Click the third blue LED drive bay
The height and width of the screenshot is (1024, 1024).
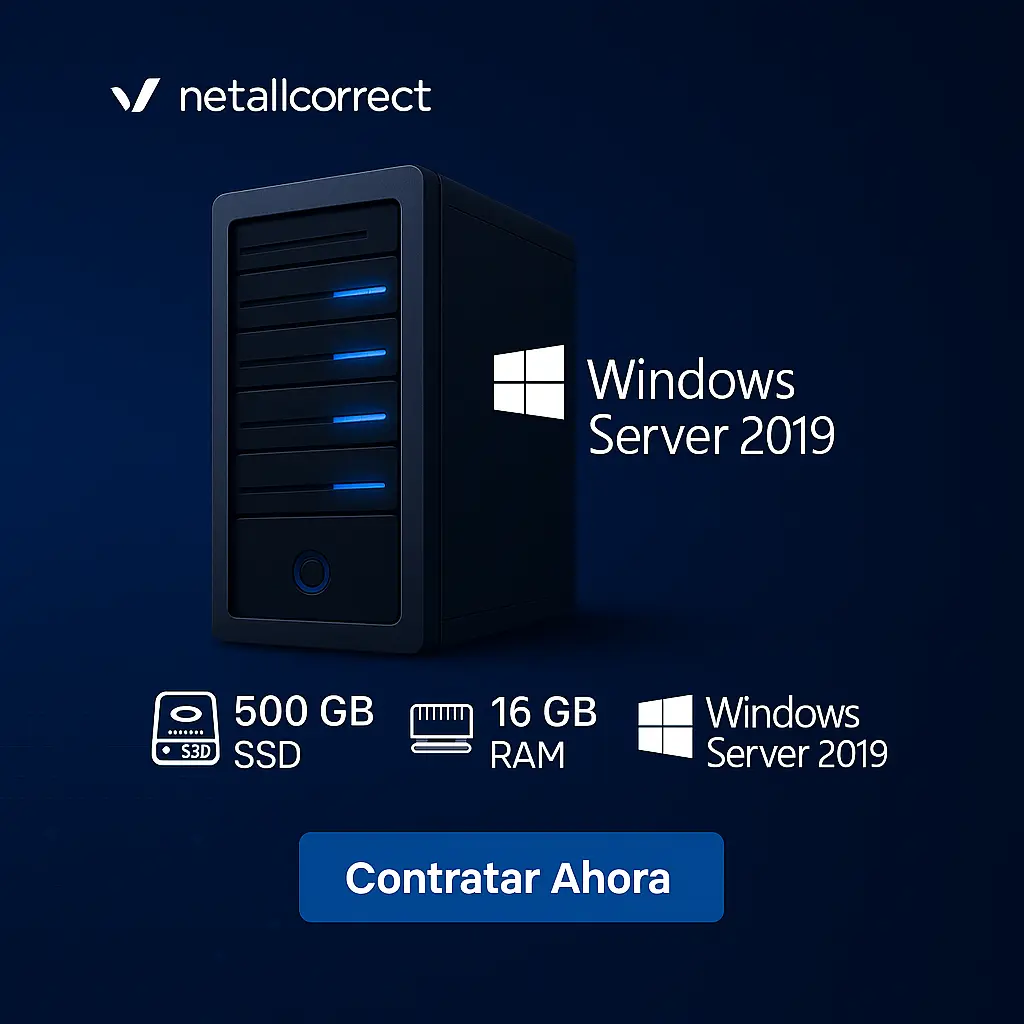coord(317,416)
